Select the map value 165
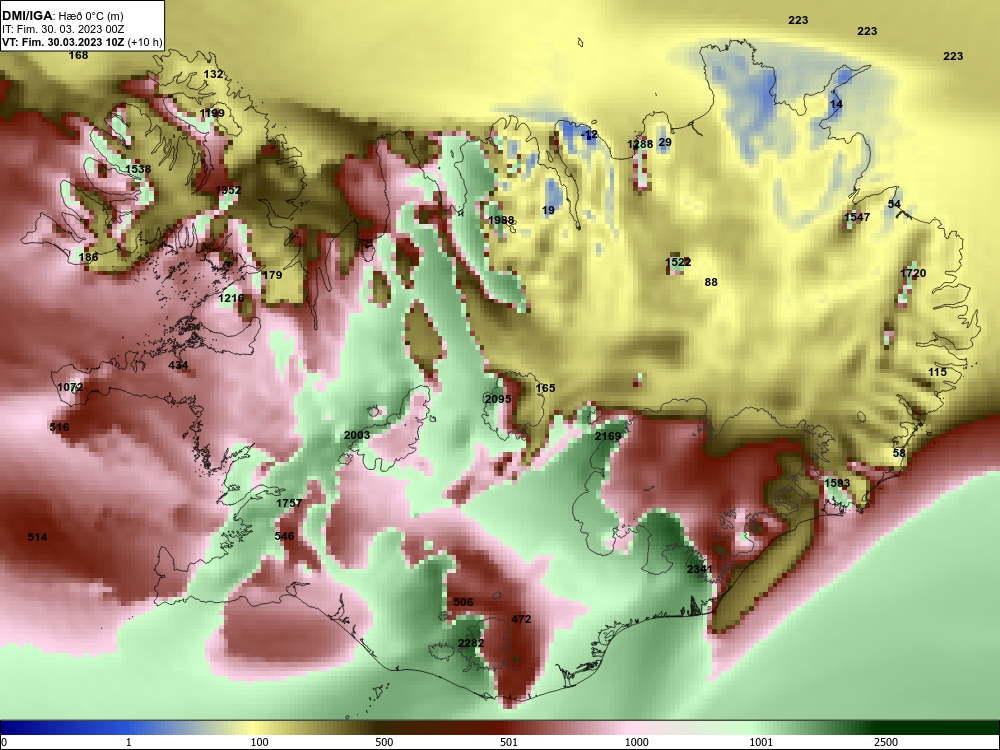 pos(545,388)
